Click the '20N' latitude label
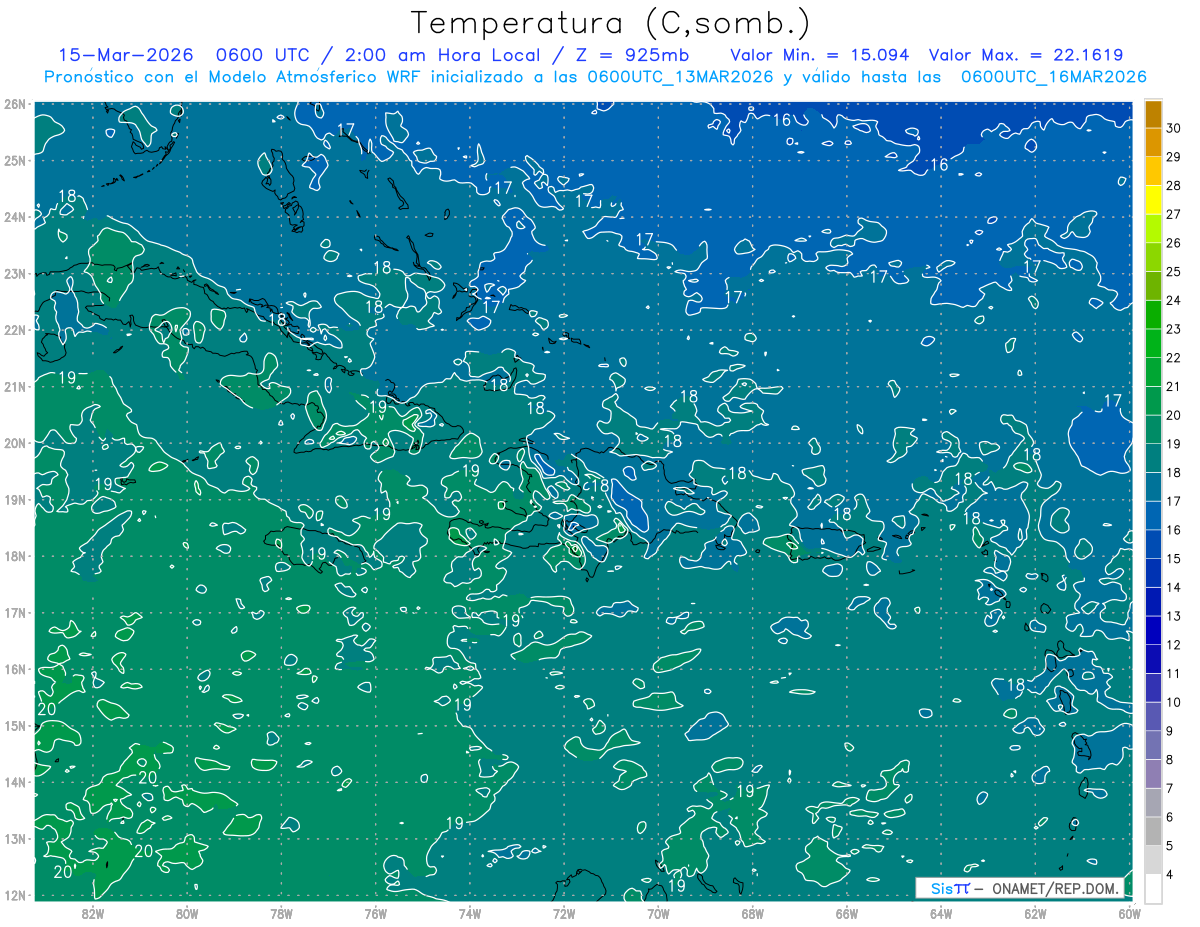1200x927 pixels. [x=15, y=443]
